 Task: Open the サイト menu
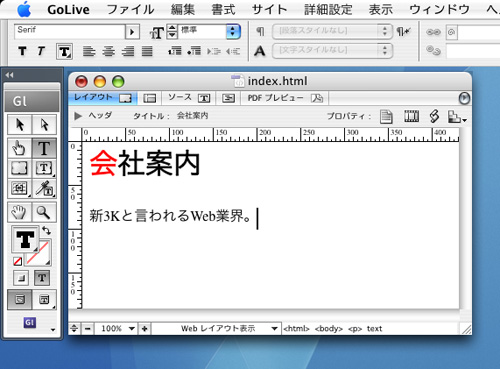pos(269,9)
